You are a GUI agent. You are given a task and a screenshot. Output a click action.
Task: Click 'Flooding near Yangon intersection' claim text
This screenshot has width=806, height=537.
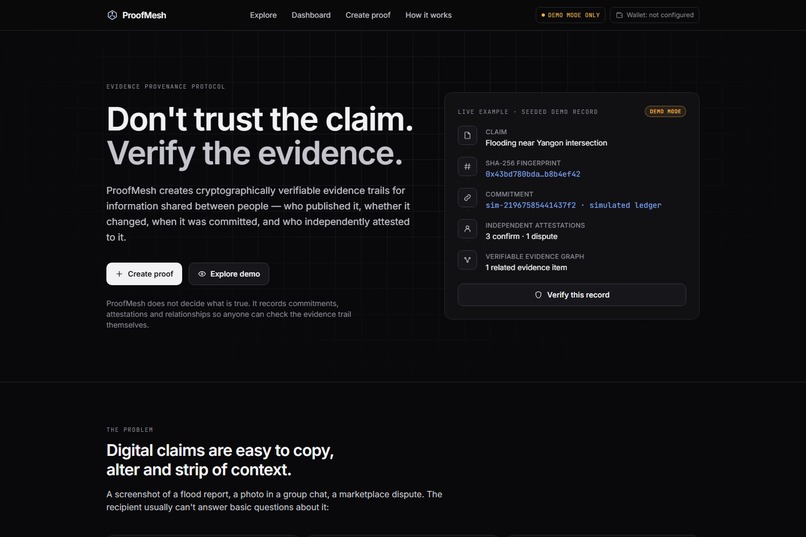tap(546, 143)
